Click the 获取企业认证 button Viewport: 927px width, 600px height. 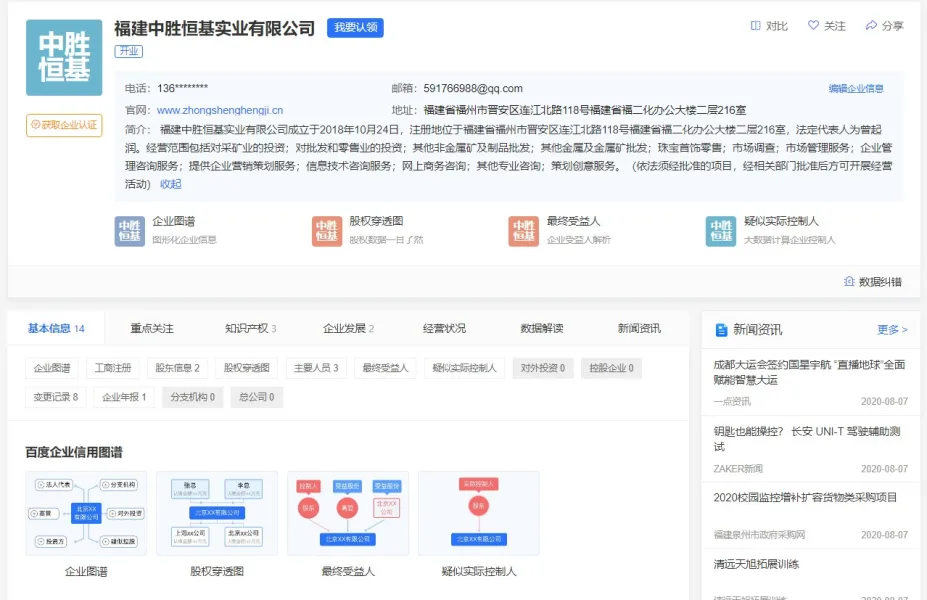(64, 125)
